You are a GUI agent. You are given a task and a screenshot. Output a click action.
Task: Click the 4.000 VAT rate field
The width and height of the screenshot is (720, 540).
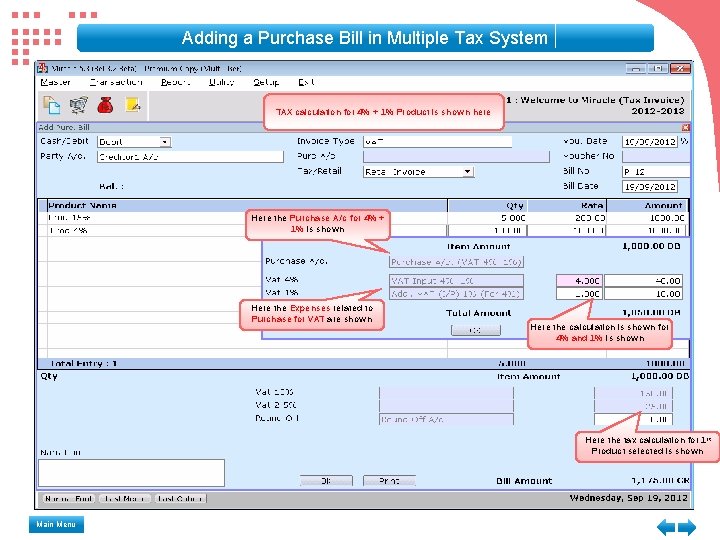click(x=579, y=281)
